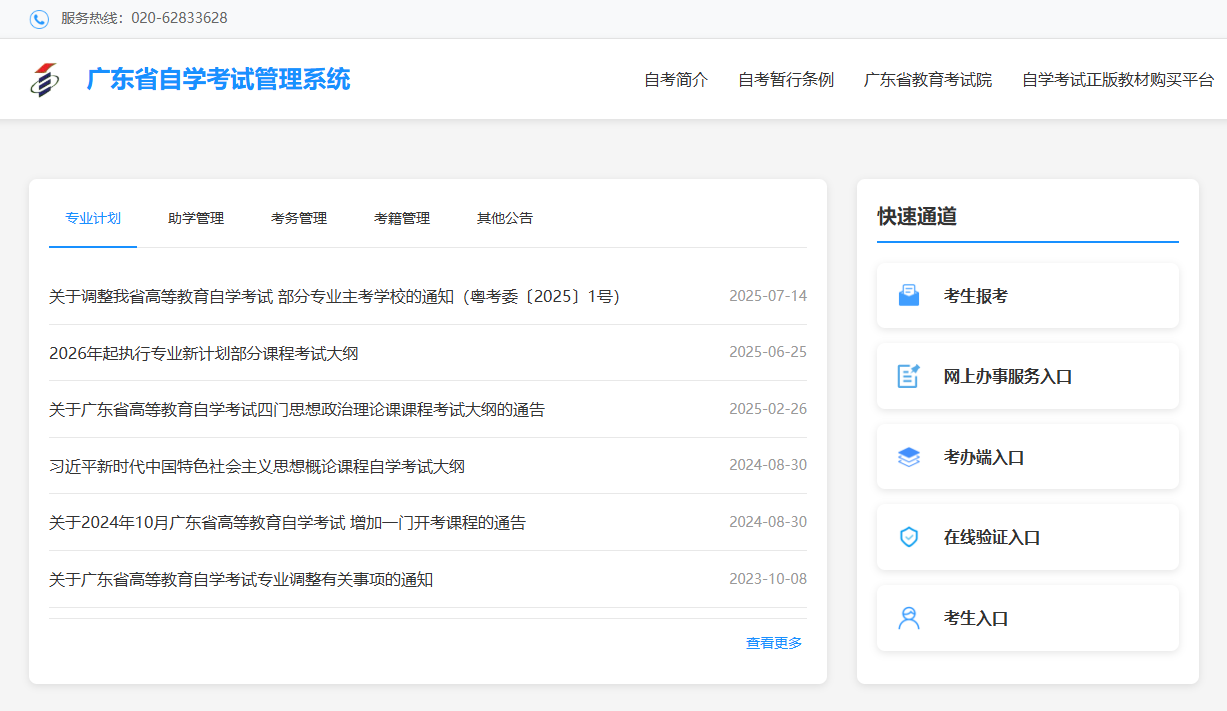
Task: Click the 在线验证入口 shield icon
Action: 908,537
